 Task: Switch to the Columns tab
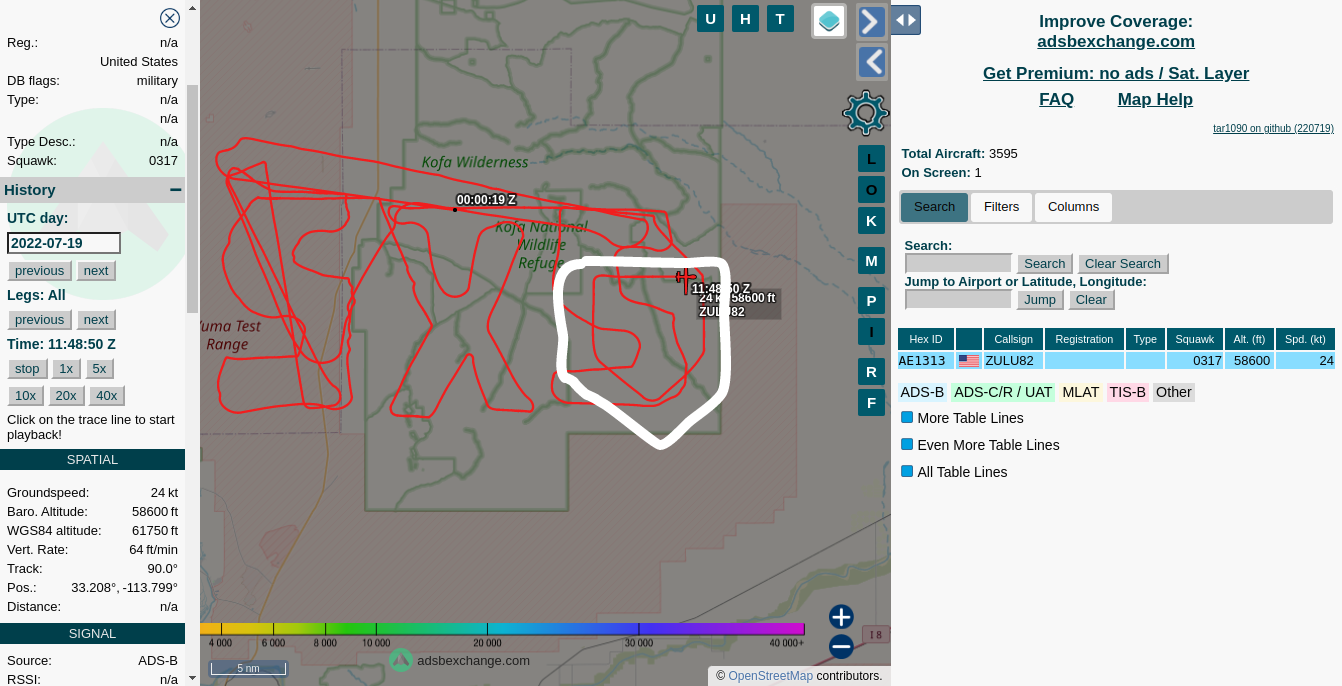tap(1073, 207)
